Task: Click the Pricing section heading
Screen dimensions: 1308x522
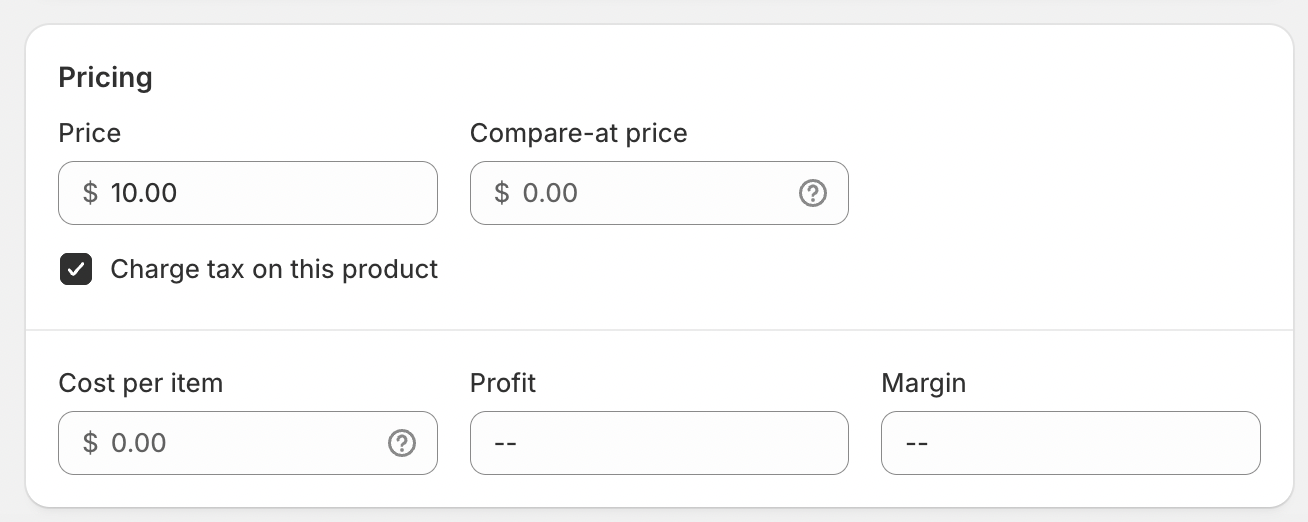Action: [106, 78]
